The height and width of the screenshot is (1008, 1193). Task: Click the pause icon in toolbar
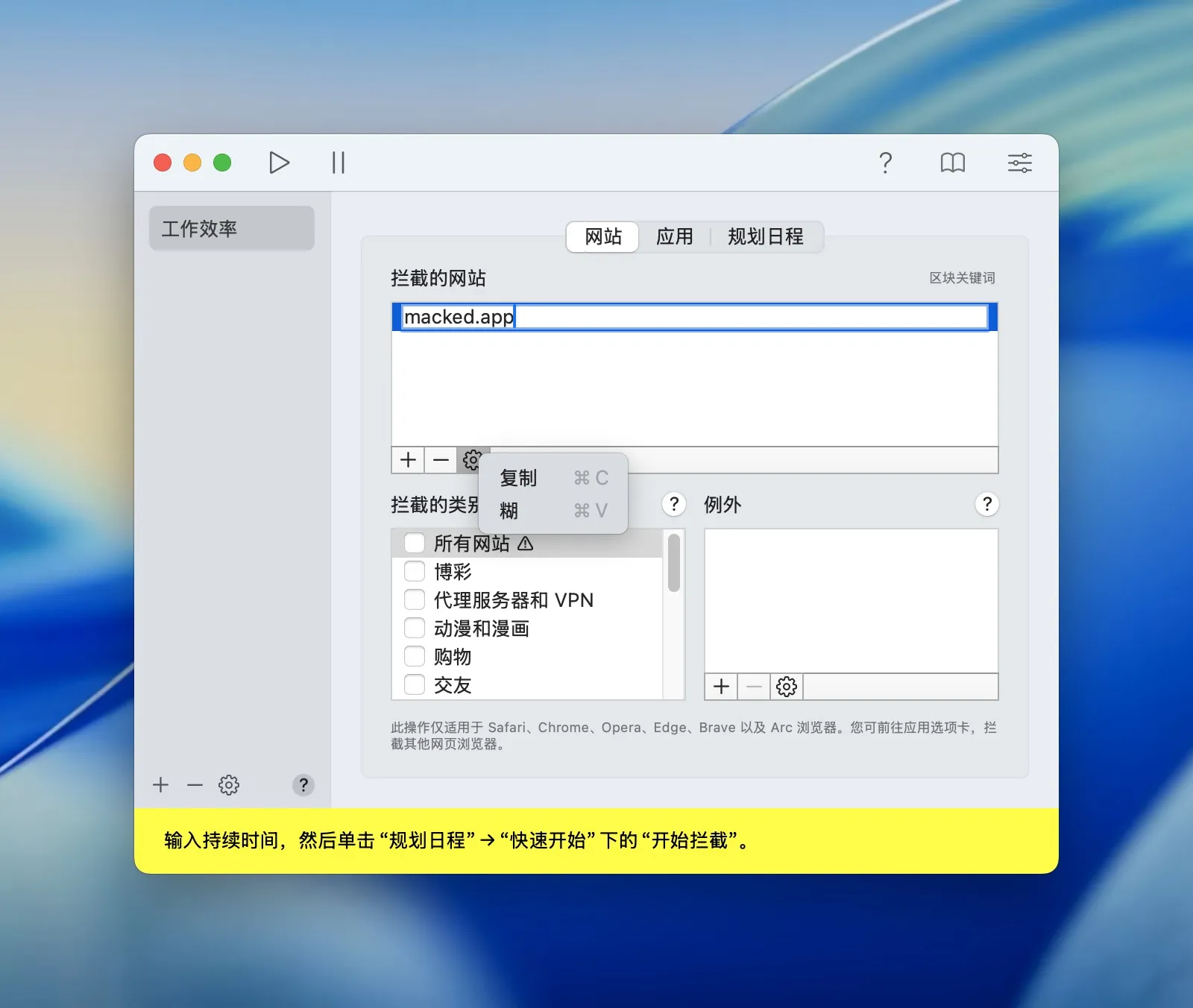(x=339, y=163)
